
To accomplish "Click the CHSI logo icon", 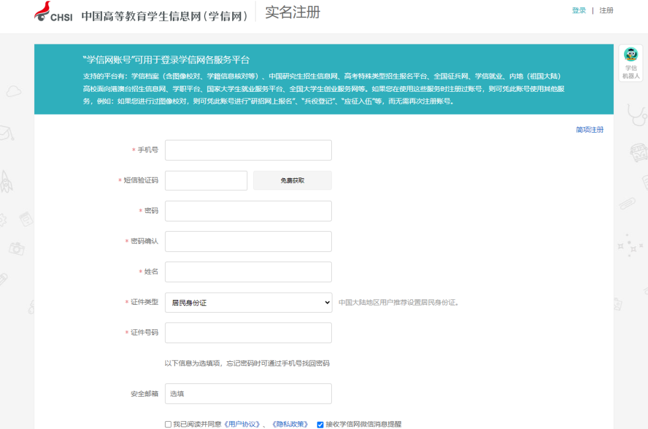I will (x=53, y=12).
